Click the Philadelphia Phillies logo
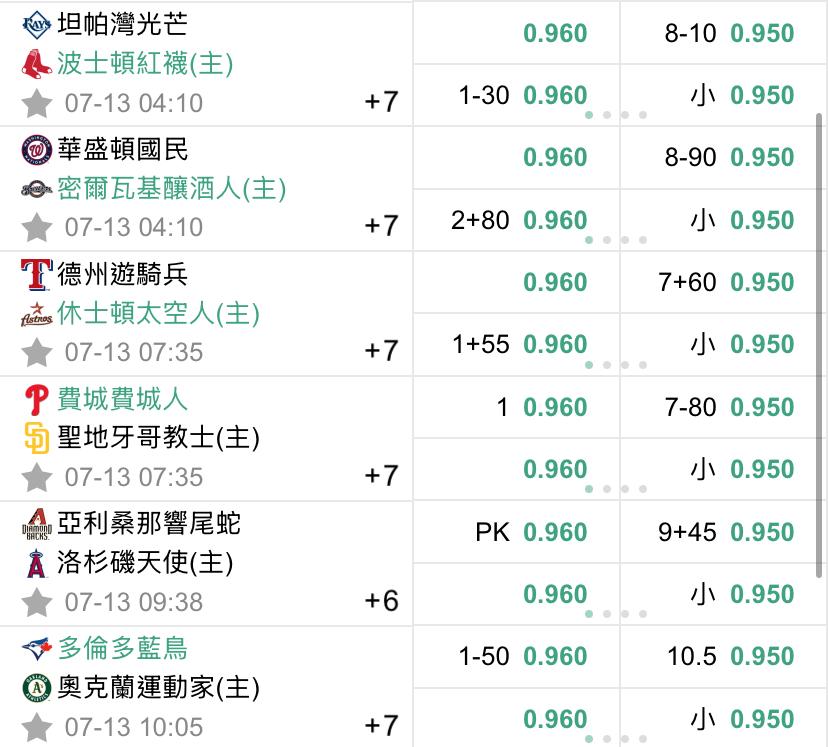Viewport: 828px width, 747px height. tap(37, 400)
